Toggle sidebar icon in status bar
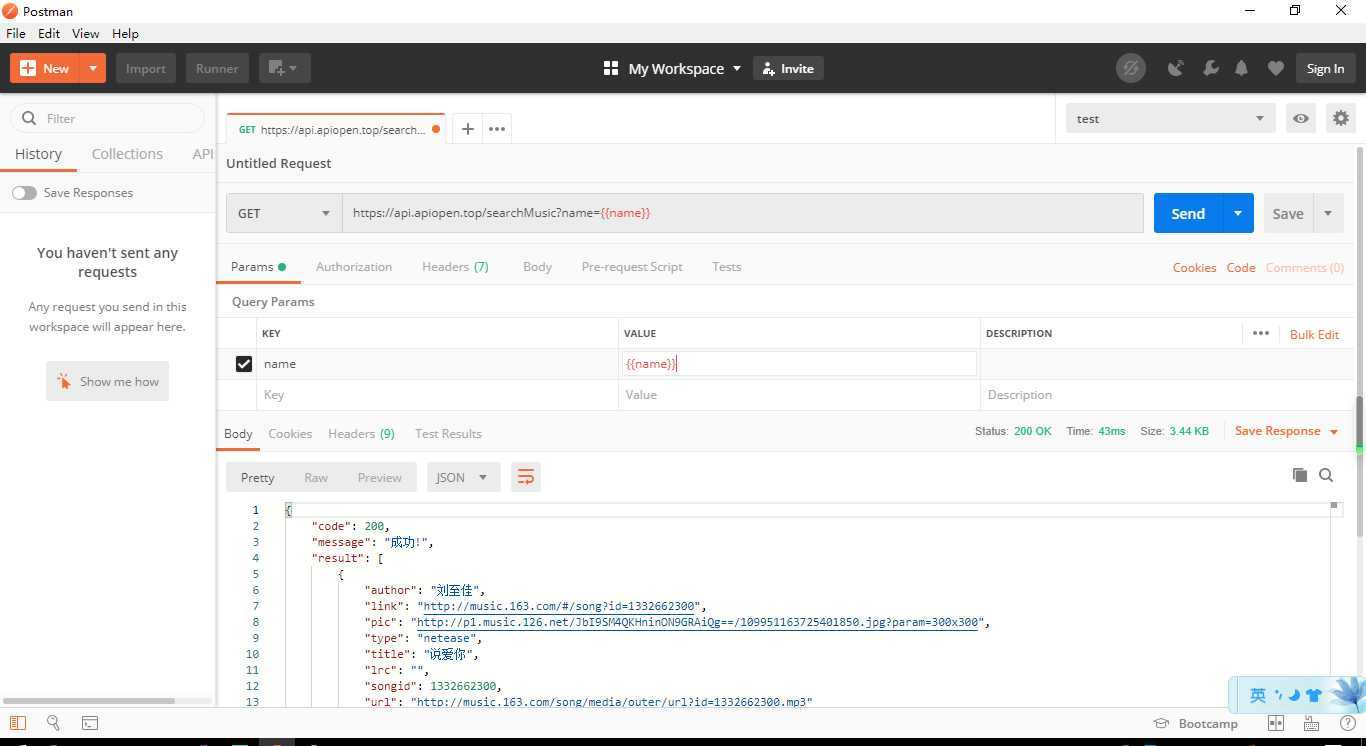The height and width of the screenshot is (746, 1366). 18,723
